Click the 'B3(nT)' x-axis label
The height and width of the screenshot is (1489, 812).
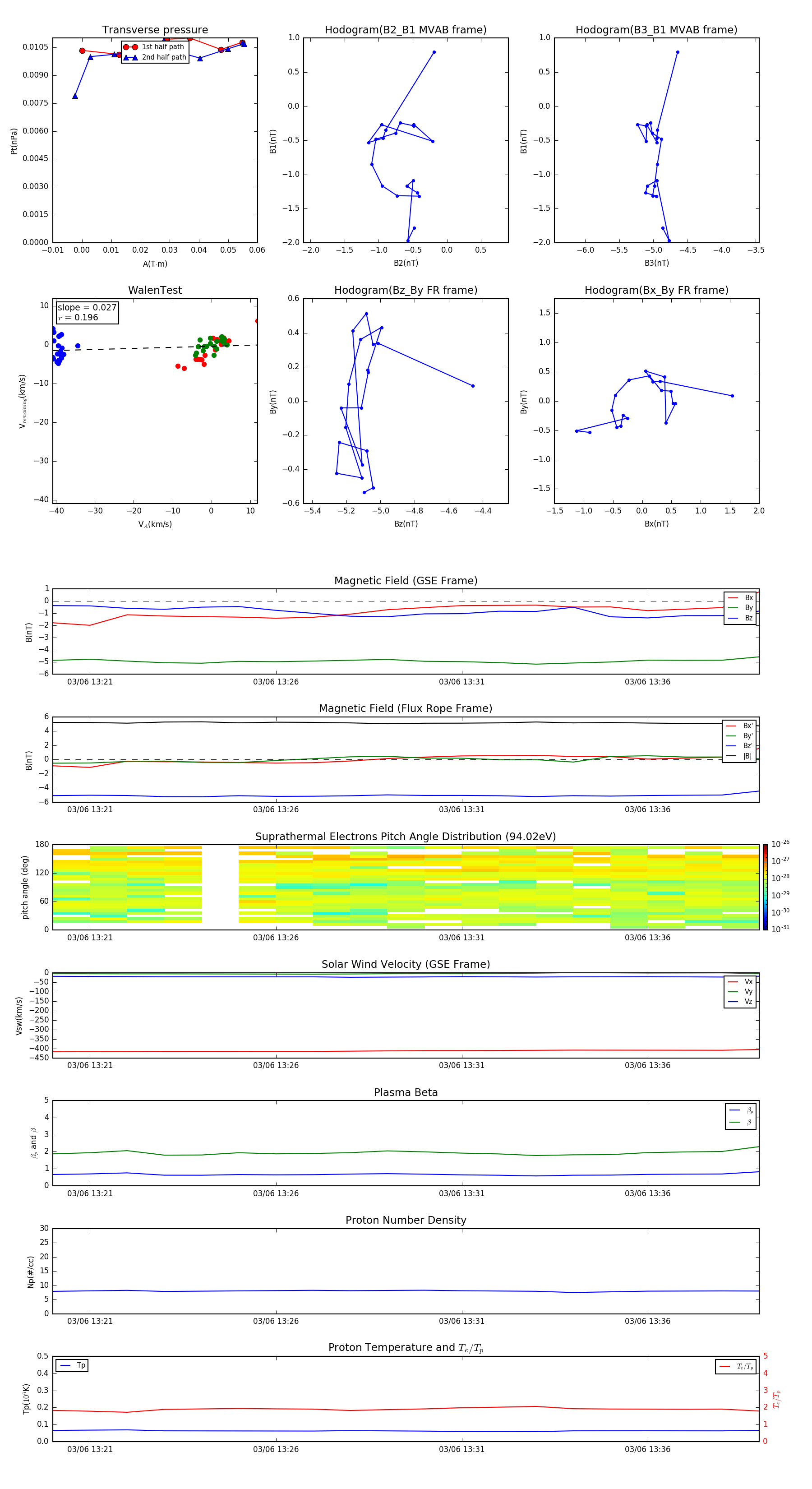pos(656,263)
